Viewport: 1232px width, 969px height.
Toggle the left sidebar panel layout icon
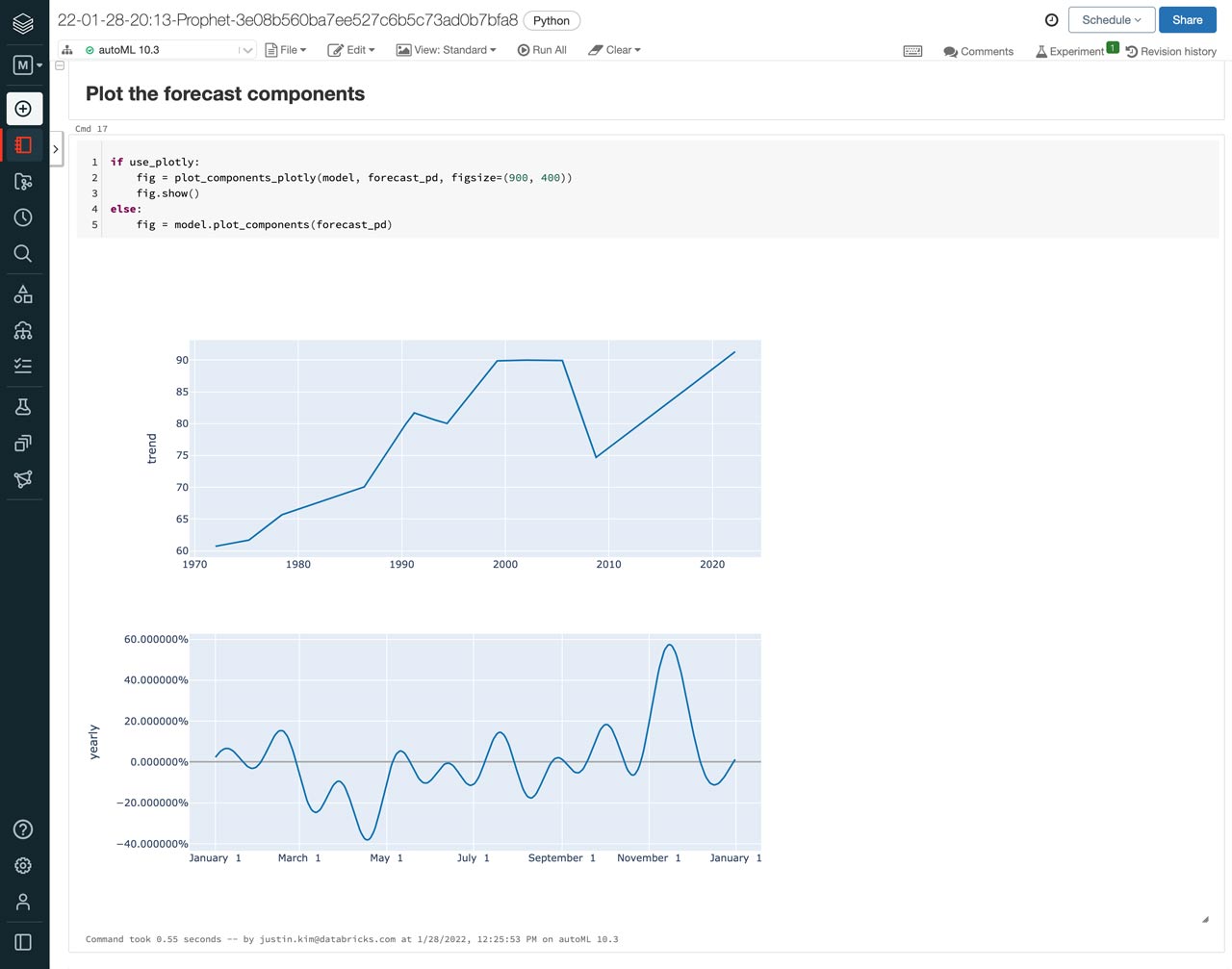(x=24, y=942)
